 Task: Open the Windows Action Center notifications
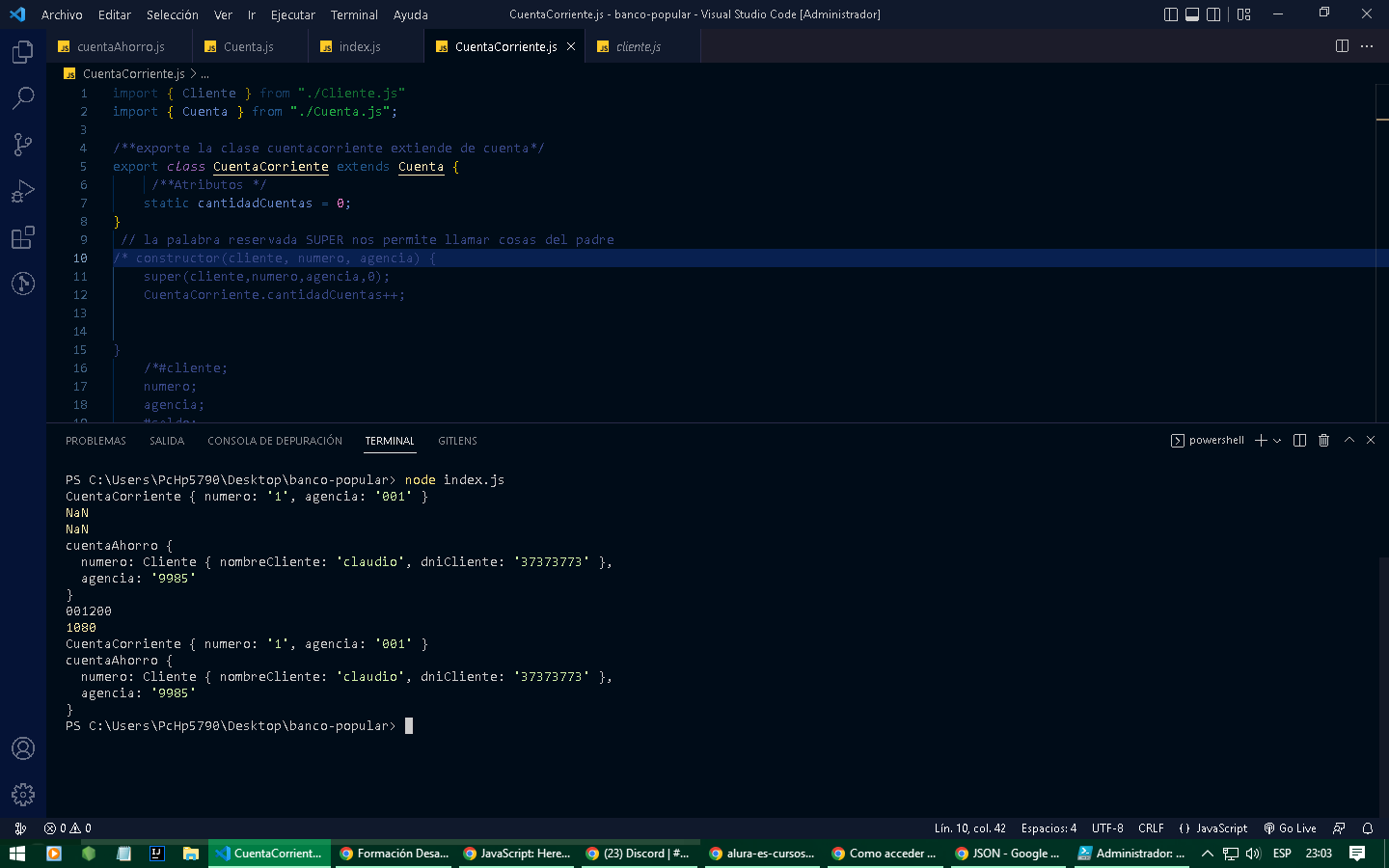point(1357,854)
